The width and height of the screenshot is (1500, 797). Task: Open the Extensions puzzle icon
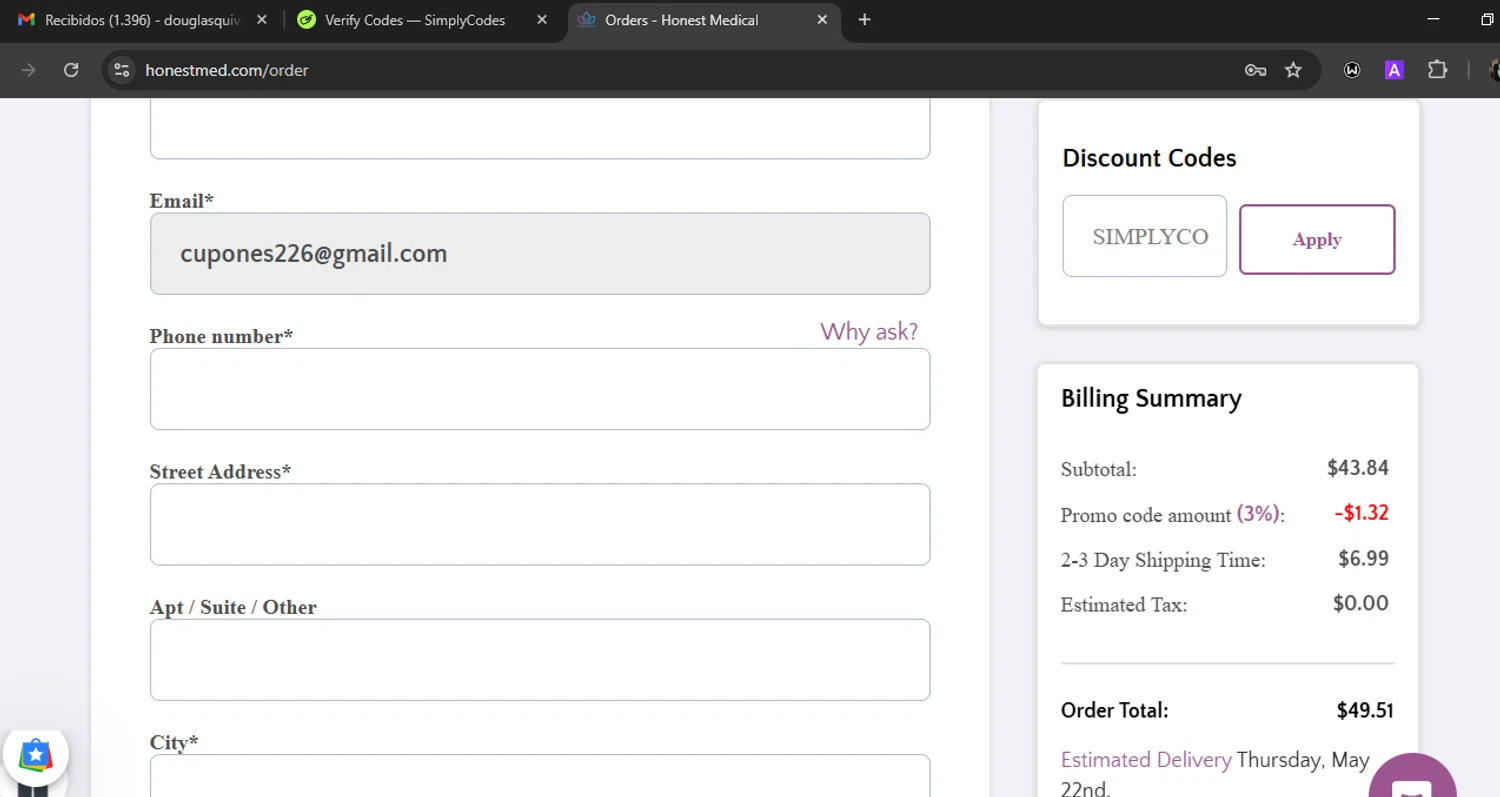coord(1437,70)
